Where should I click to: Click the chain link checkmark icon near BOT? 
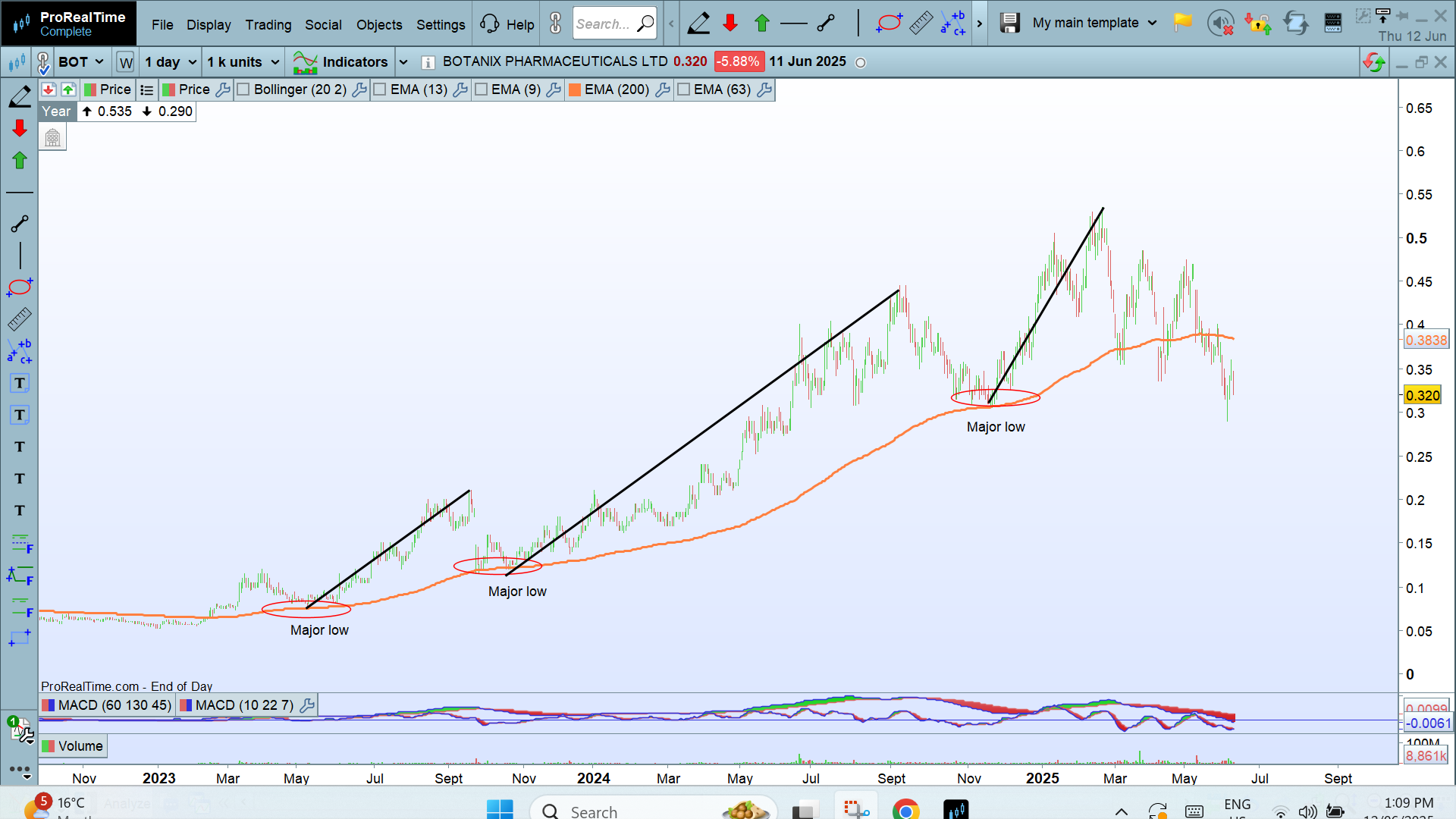coord(43,62)
